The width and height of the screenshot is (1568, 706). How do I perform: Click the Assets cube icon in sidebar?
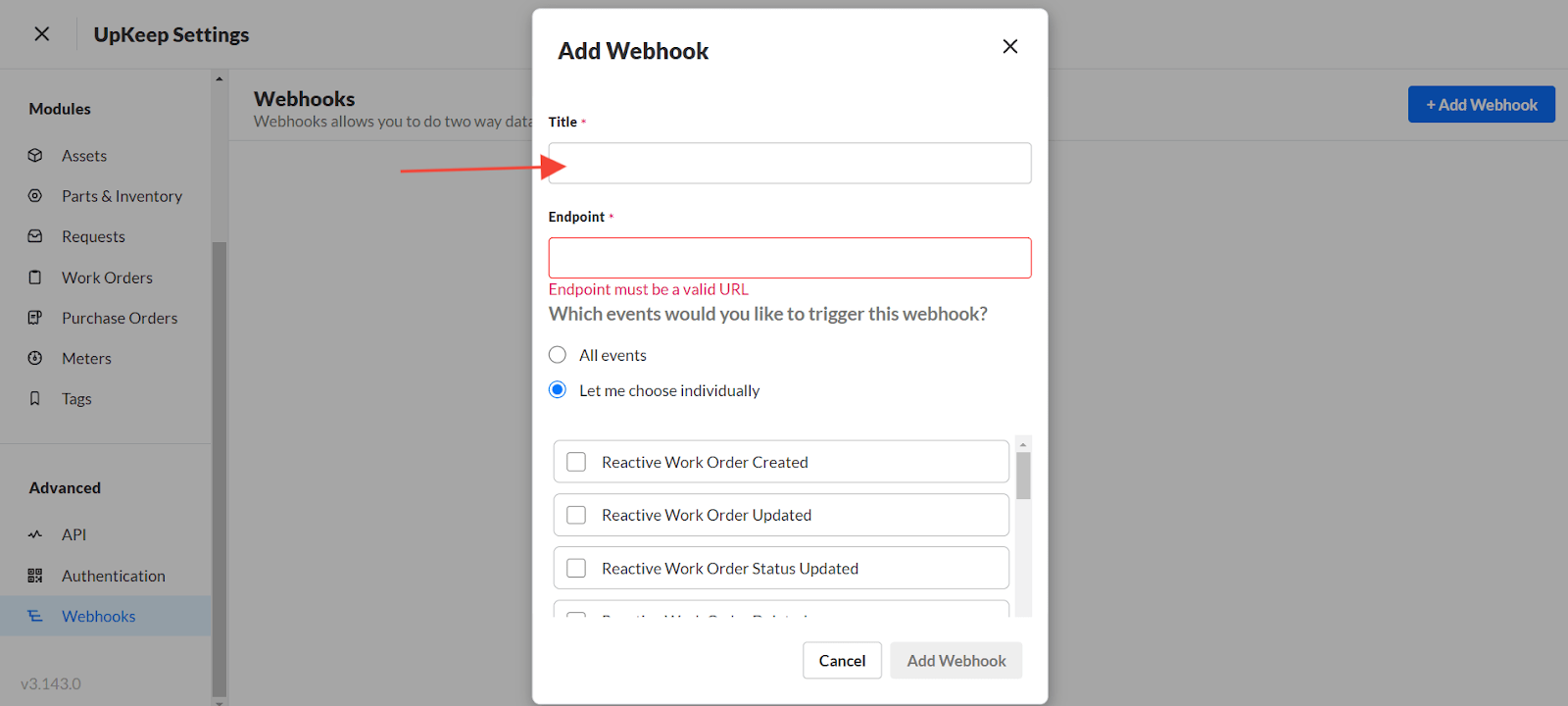coord(35,155)
